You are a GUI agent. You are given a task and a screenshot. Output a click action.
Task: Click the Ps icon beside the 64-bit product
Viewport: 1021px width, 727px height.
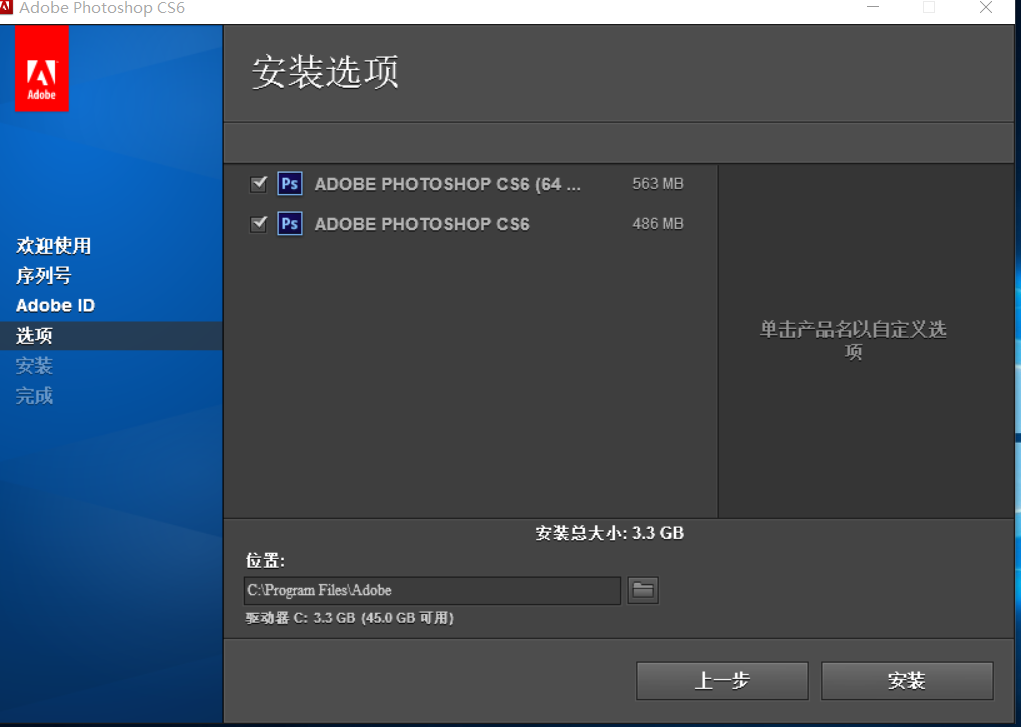point(290,183)
